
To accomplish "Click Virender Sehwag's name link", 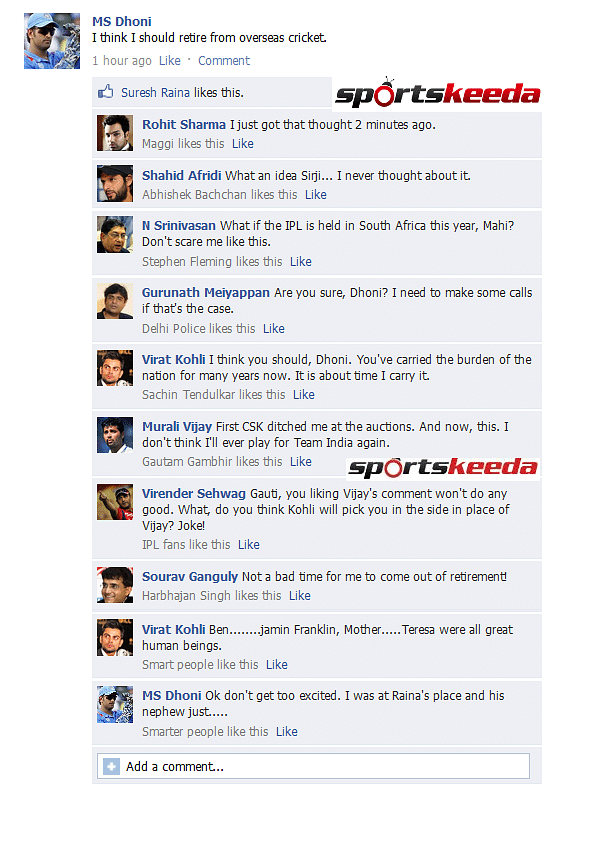I will click(x=194, y=493).
